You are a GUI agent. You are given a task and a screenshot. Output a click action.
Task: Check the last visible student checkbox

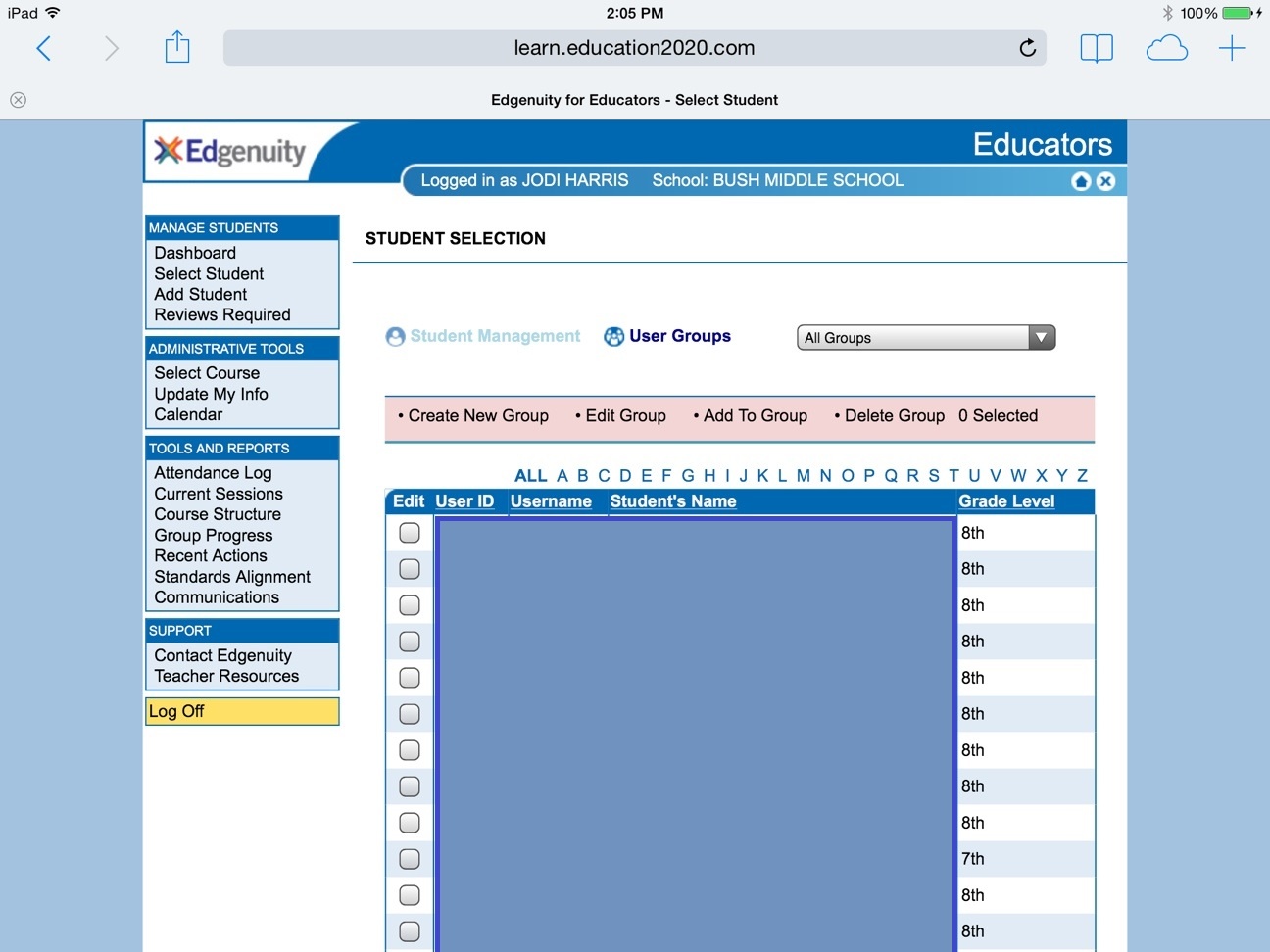tap(409, 930)
